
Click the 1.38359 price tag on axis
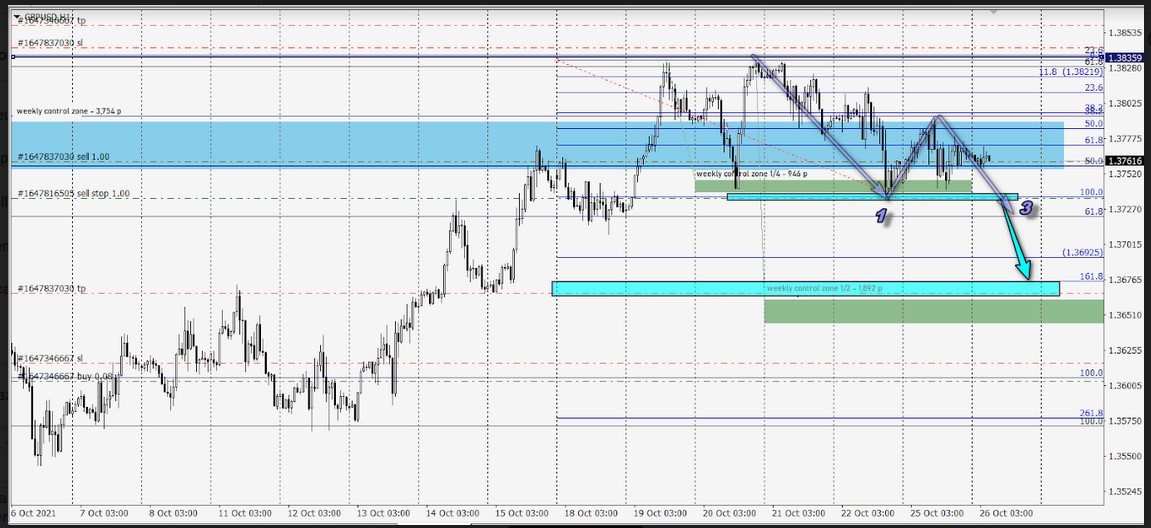[x=1126, y=58]
